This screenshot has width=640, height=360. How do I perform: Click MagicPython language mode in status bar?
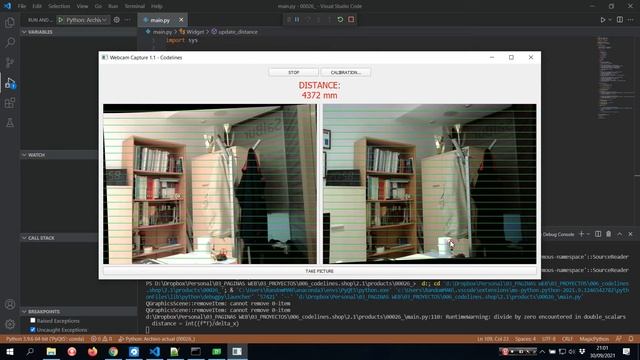[594, 339]
